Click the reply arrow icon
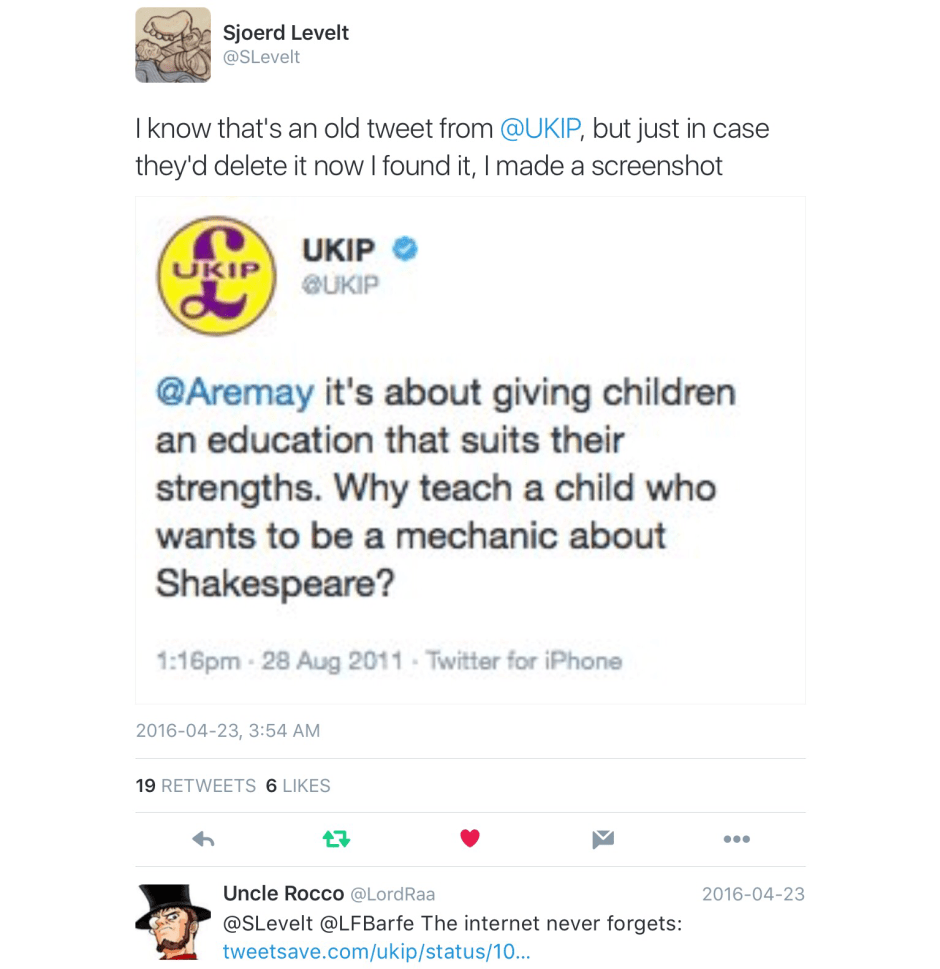The width and height of the screenshot is (940, 969). pos(203,839)
